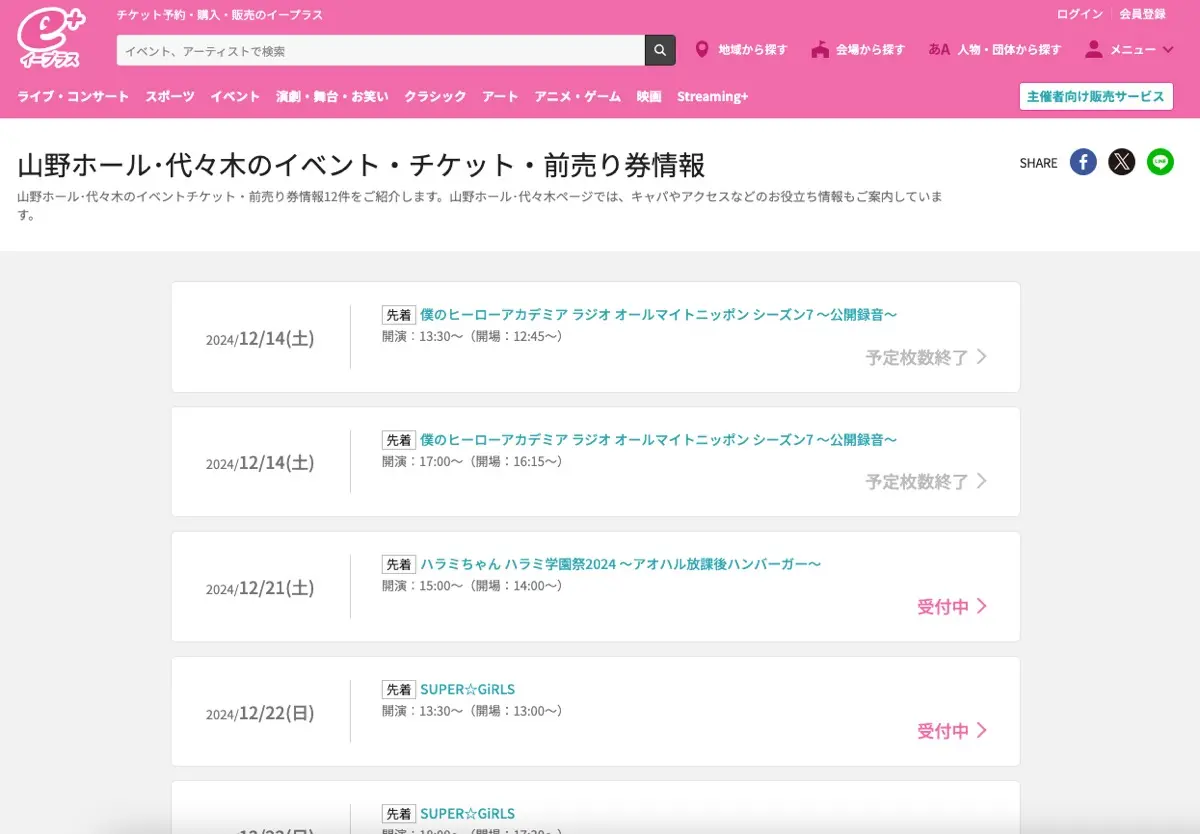Click the chevron beside 予定枚数終了 on first event
This screenshot has height=834, width=1200.
click(x=981, y=356)
